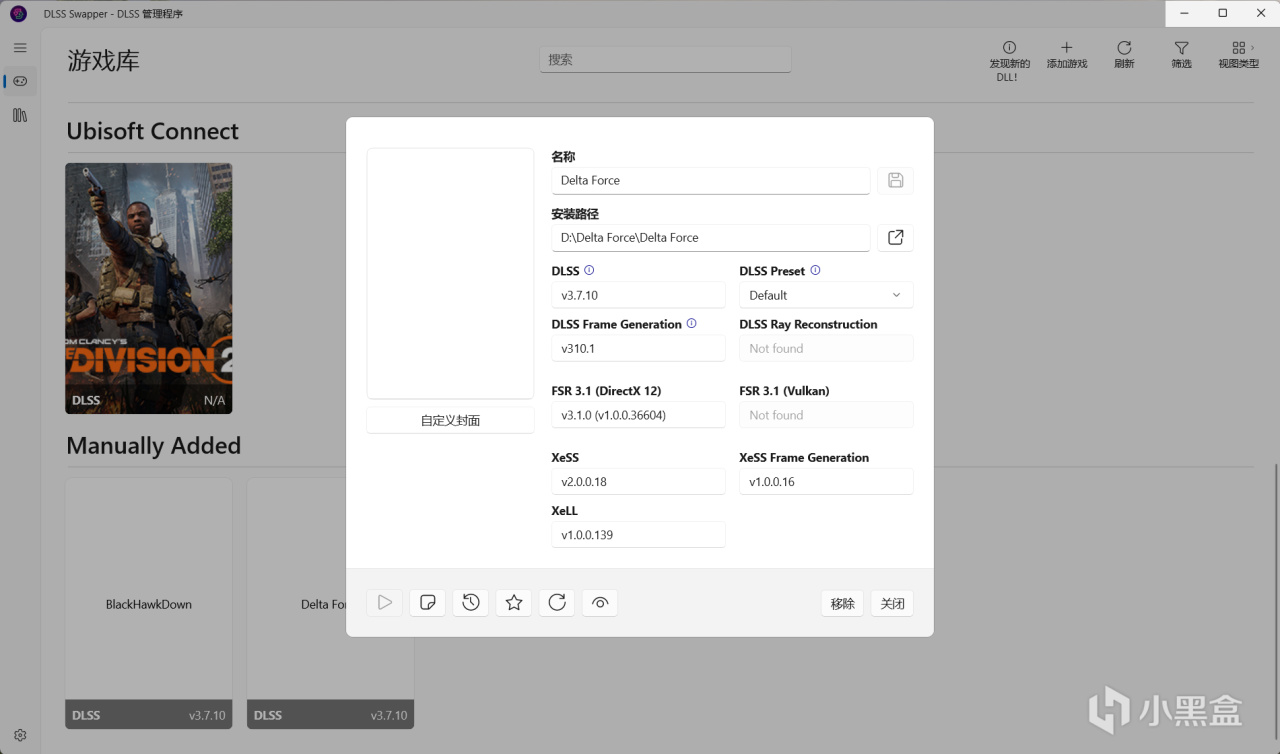This screenshot has height=754, width=1280.
Task: Open the notes icon in dialog footer
Action: click(428, 602)
